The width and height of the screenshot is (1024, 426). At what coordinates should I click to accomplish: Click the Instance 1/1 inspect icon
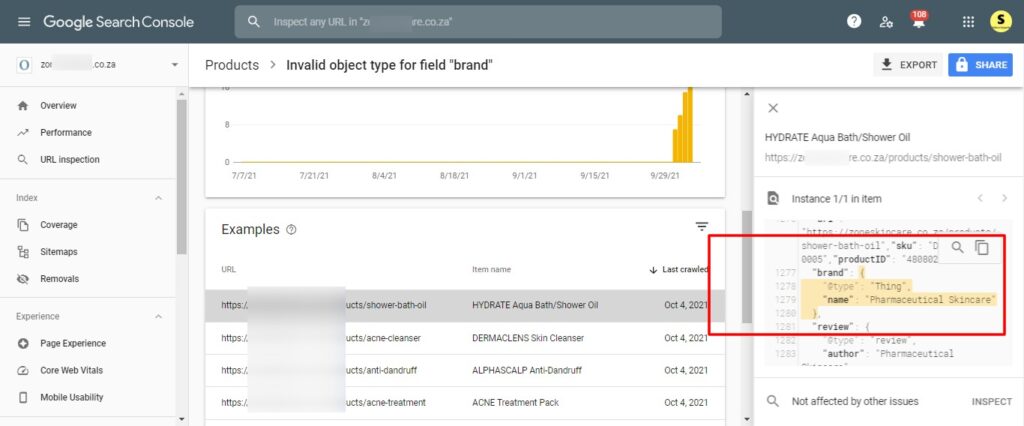pyautogui.click(x=773, y=199)
